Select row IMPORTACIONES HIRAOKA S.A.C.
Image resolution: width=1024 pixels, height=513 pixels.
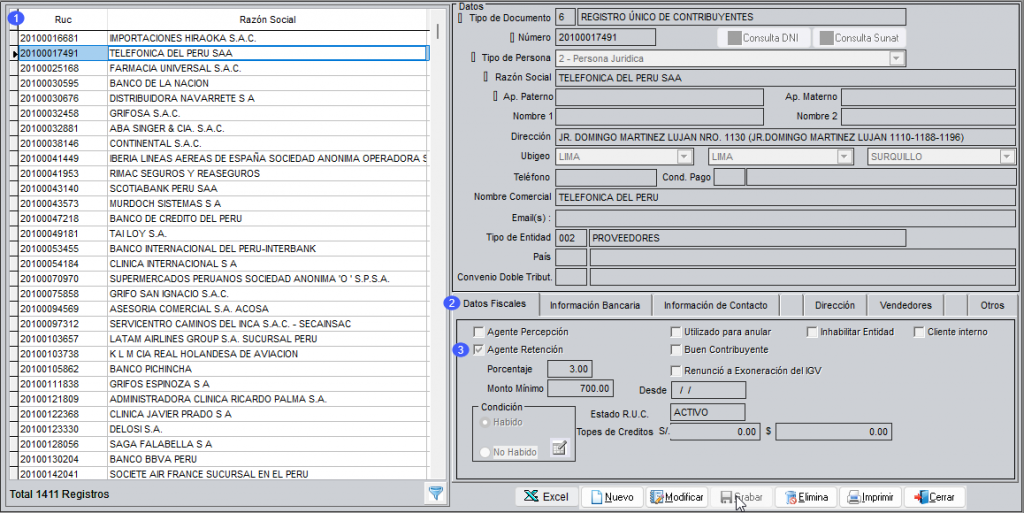223,38
